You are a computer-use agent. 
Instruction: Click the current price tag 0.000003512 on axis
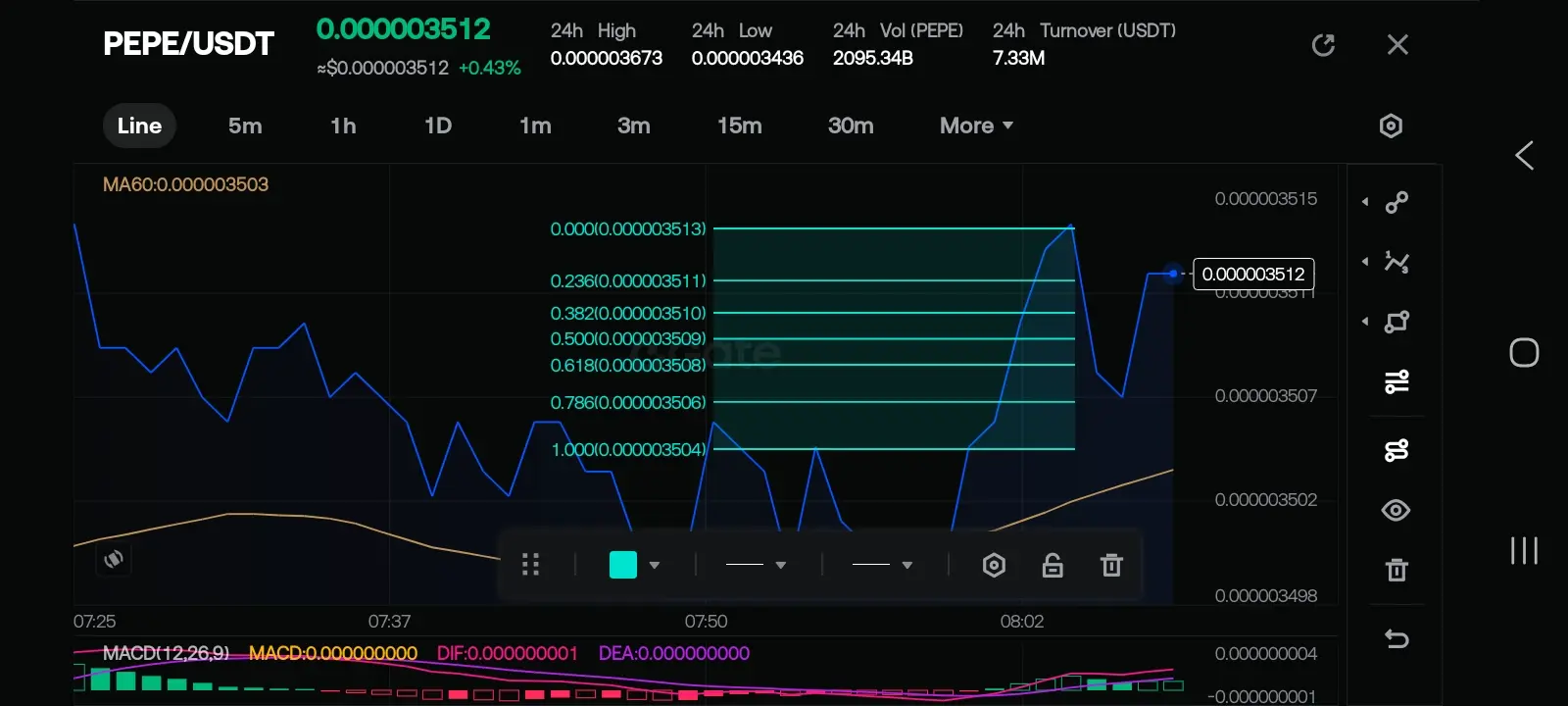click(x=1253, y=274)
